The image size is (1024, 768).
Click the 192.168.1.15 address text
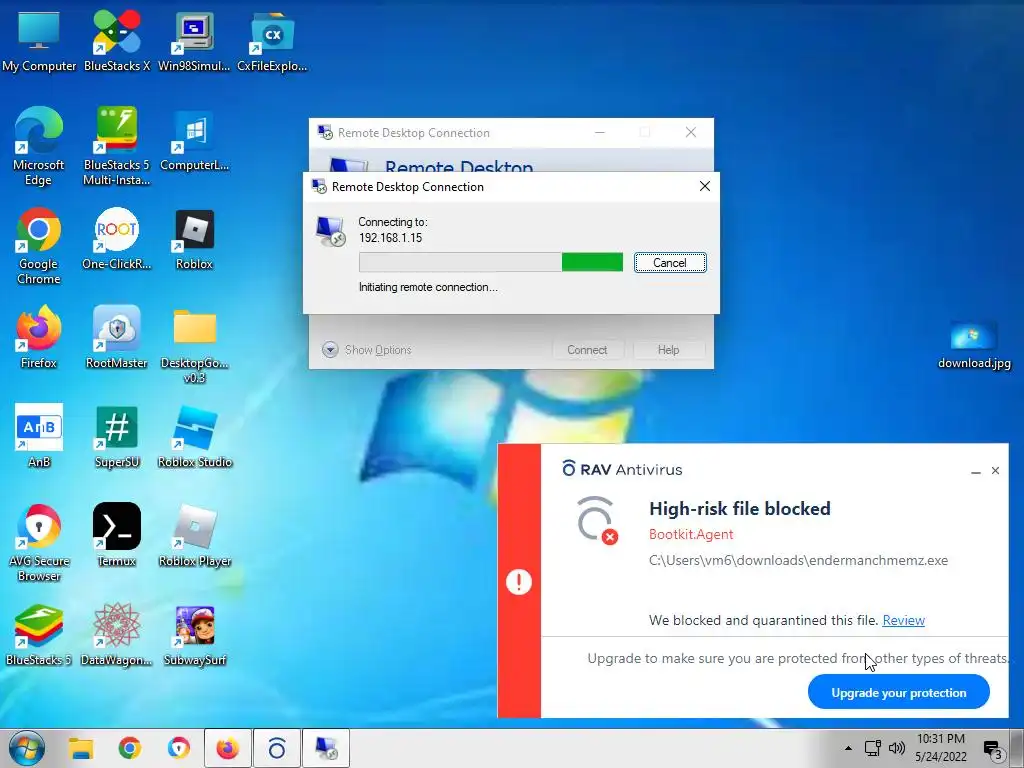tap(391, 238)
